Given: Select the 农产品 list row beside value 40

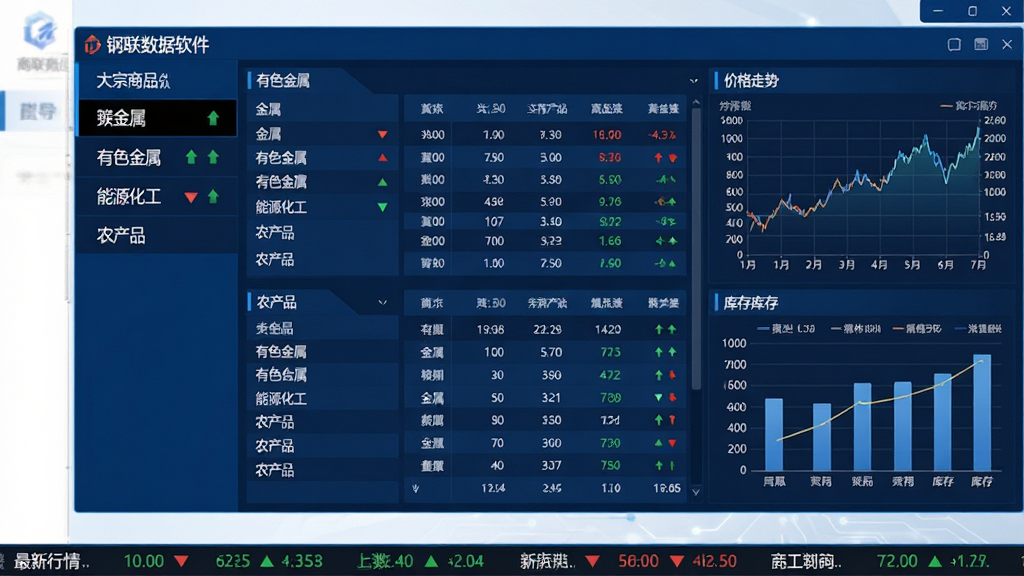Looking at the screenshot, I should click(x=323, y=470).
